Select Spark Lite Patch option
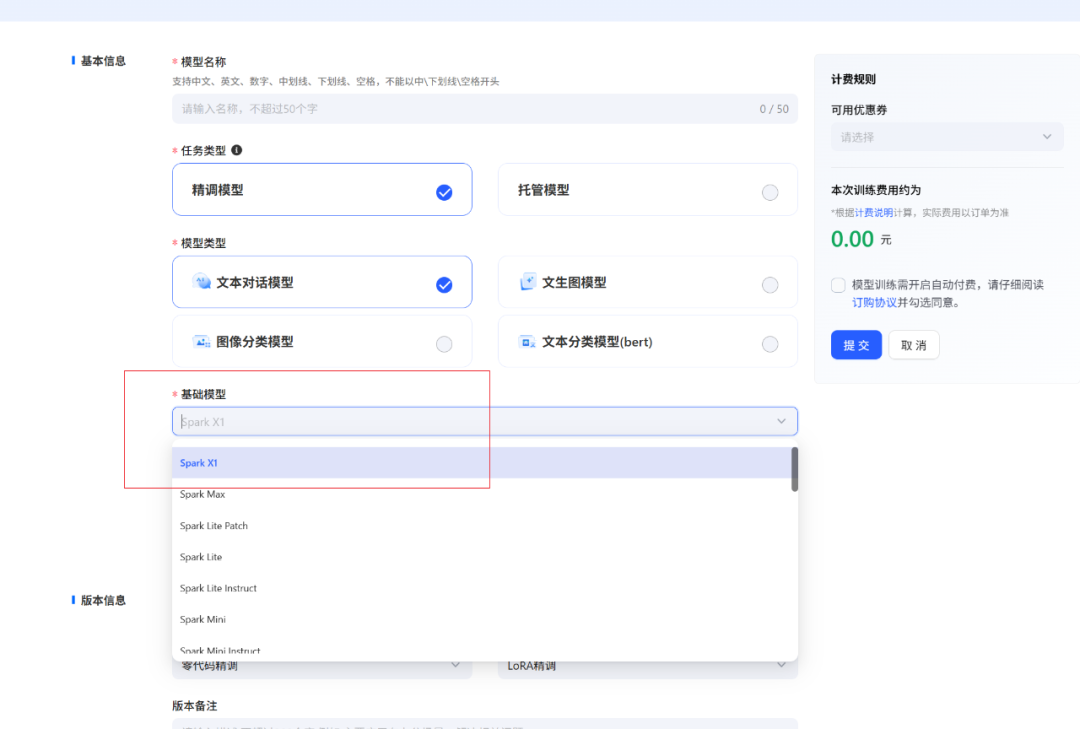 click(481, 526)
